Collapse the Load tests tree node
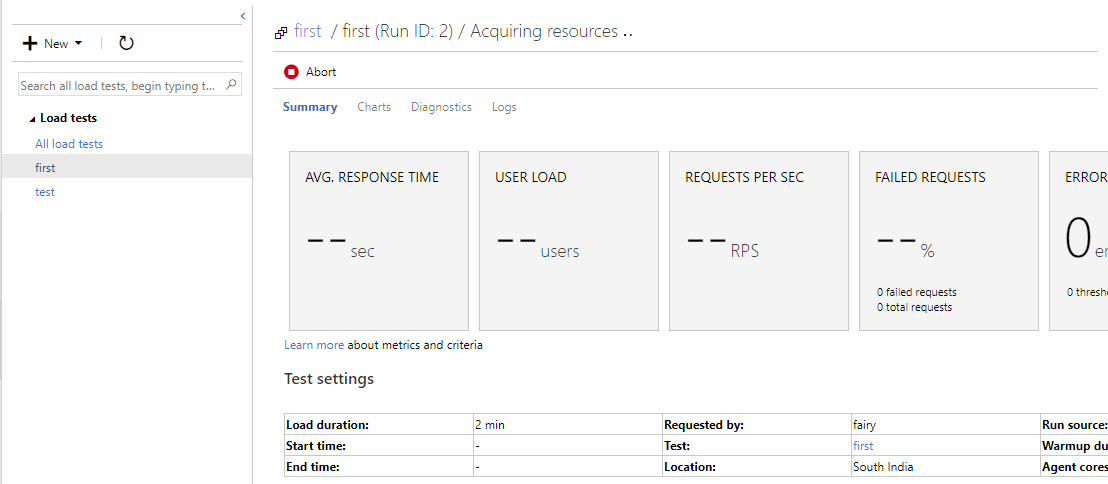This screenshot has width=1108, height=484. pyautogui.click(x=32, y=119)
